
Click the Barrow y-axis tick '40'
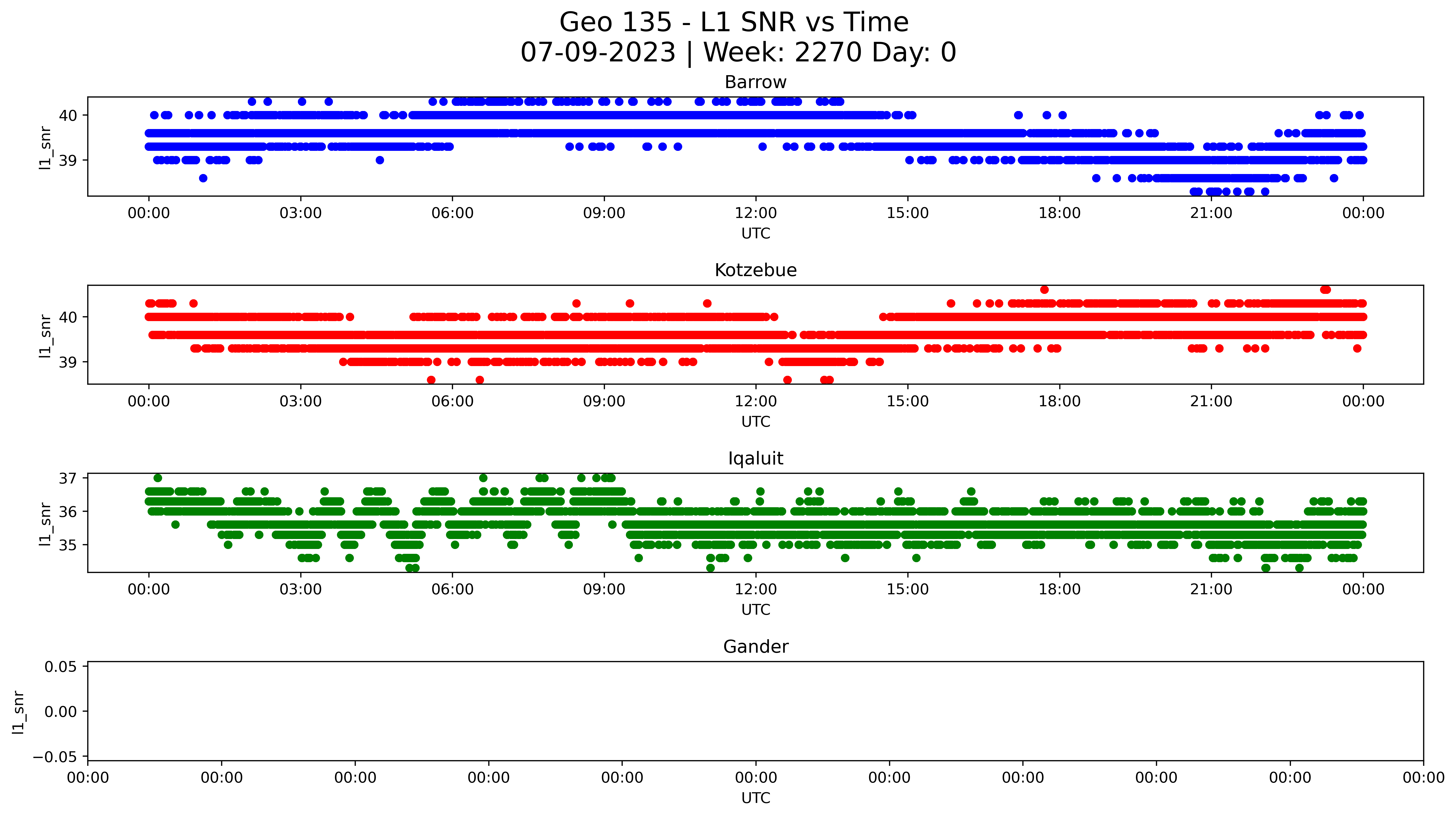tap(68, 116)
